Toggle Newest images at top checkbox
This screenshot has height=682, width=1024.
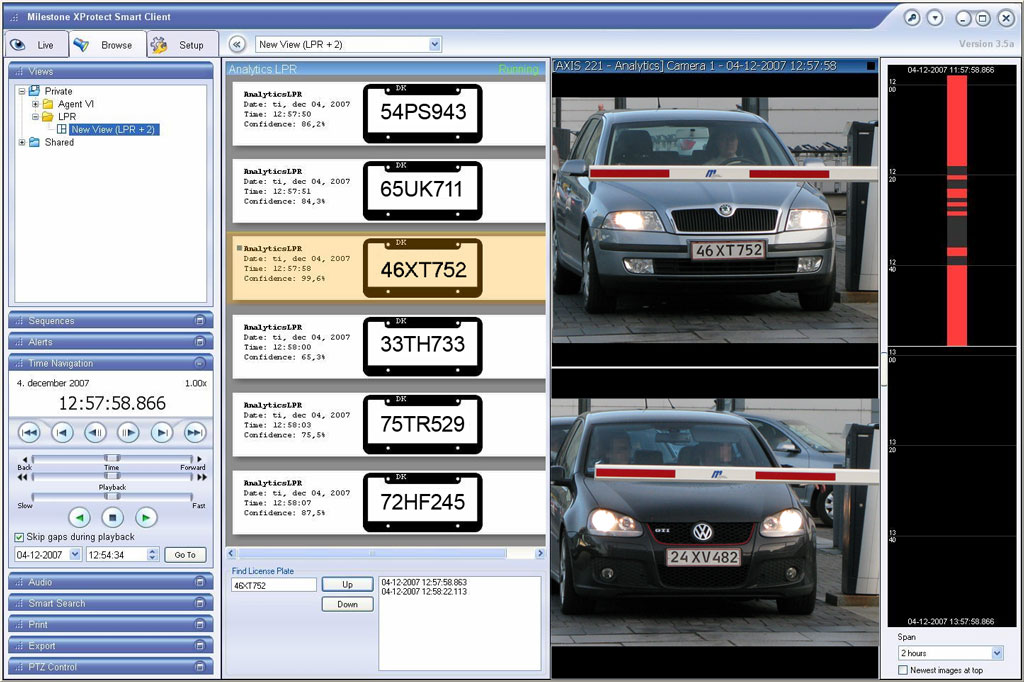(x=903, y=670)
